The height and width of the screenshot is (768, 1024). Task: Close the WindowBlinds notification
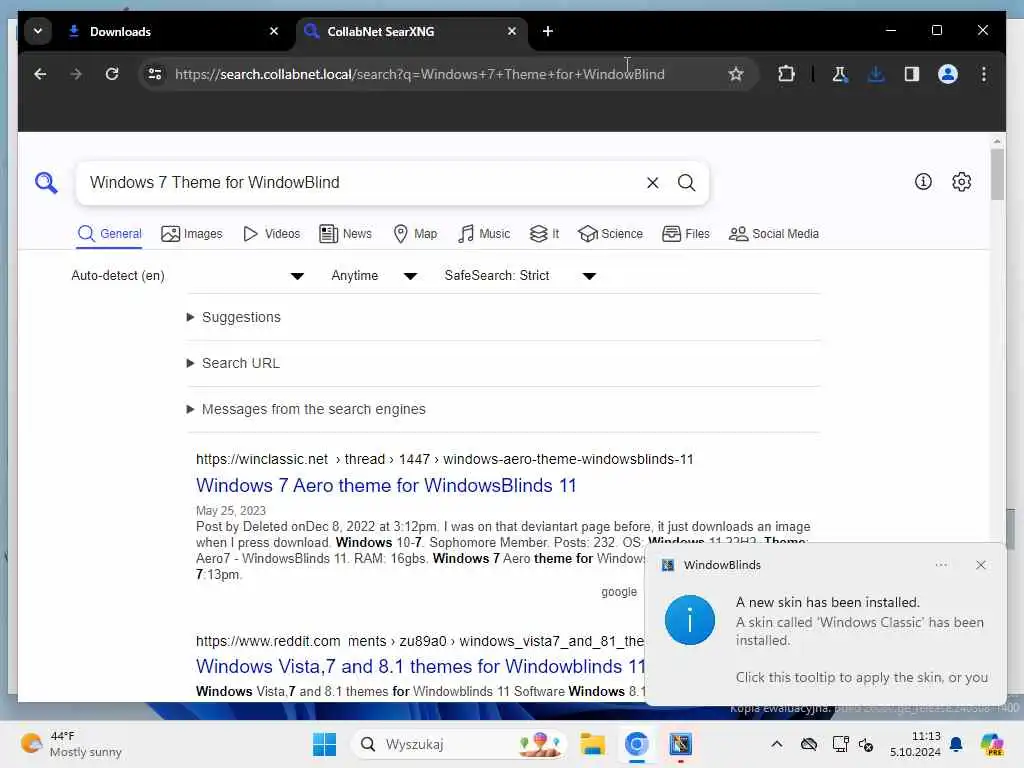(x=980, y=566)
